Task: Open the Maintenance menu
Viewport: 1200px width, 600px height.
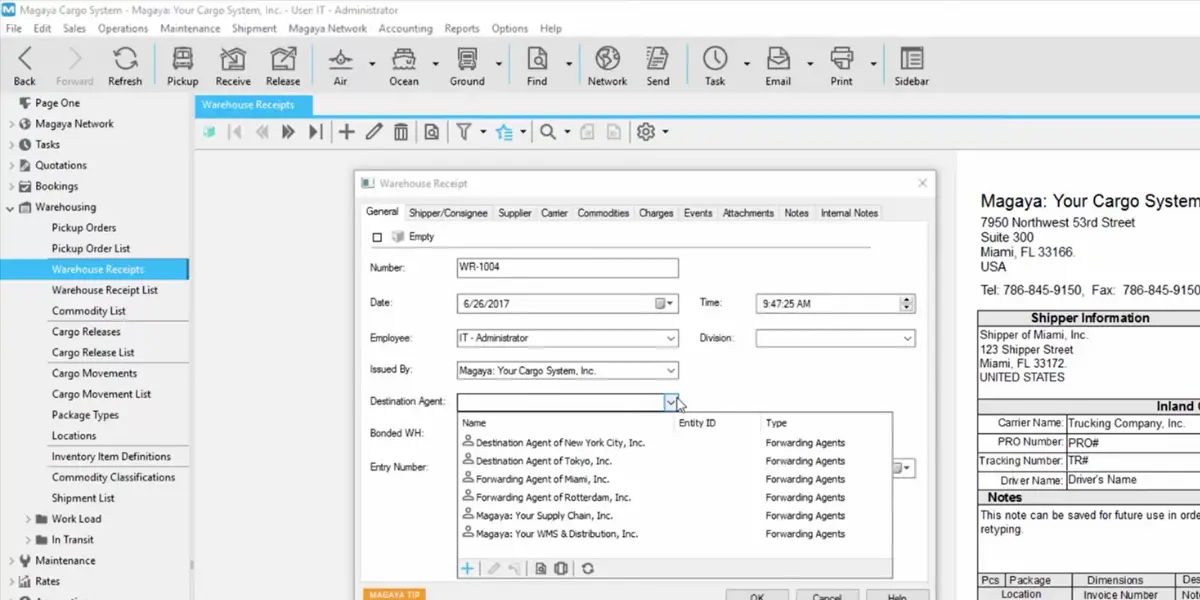Action: [190, 28]
